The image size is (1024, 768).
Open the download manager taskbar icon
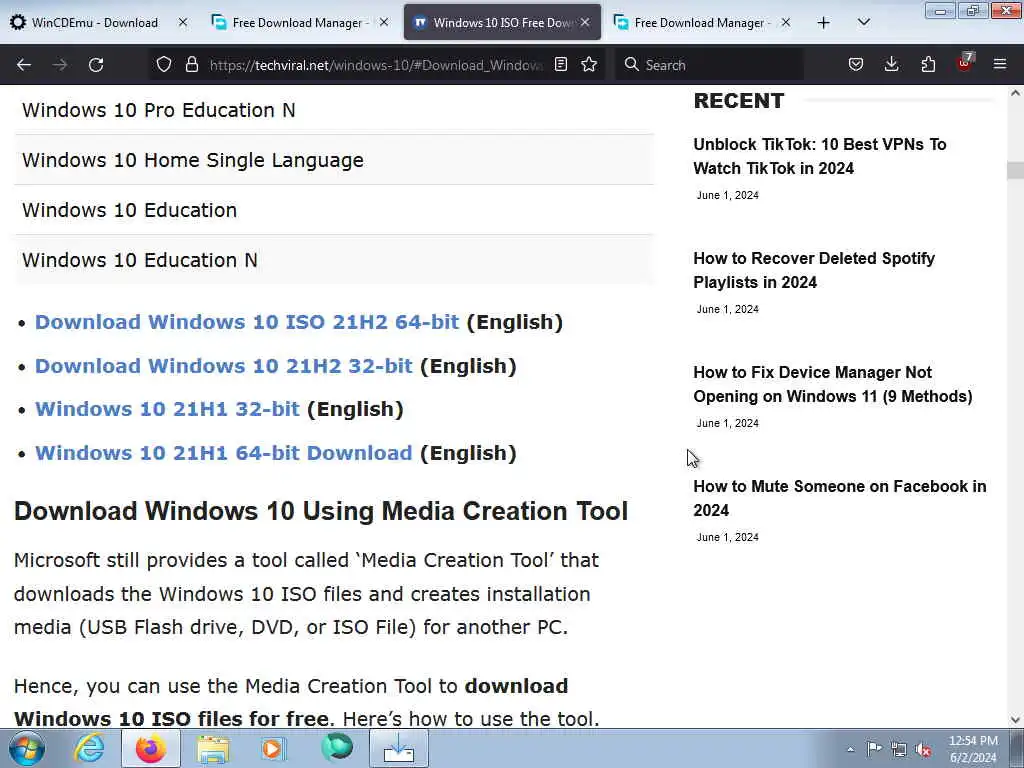click(398, 748)
